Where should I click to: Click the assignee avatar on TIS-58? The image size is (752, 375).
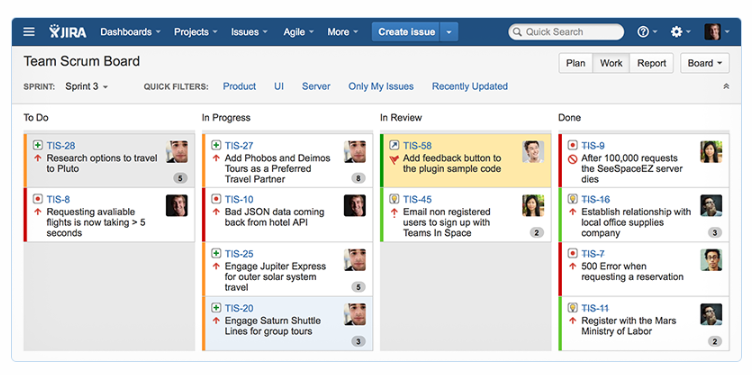point(533,152)
